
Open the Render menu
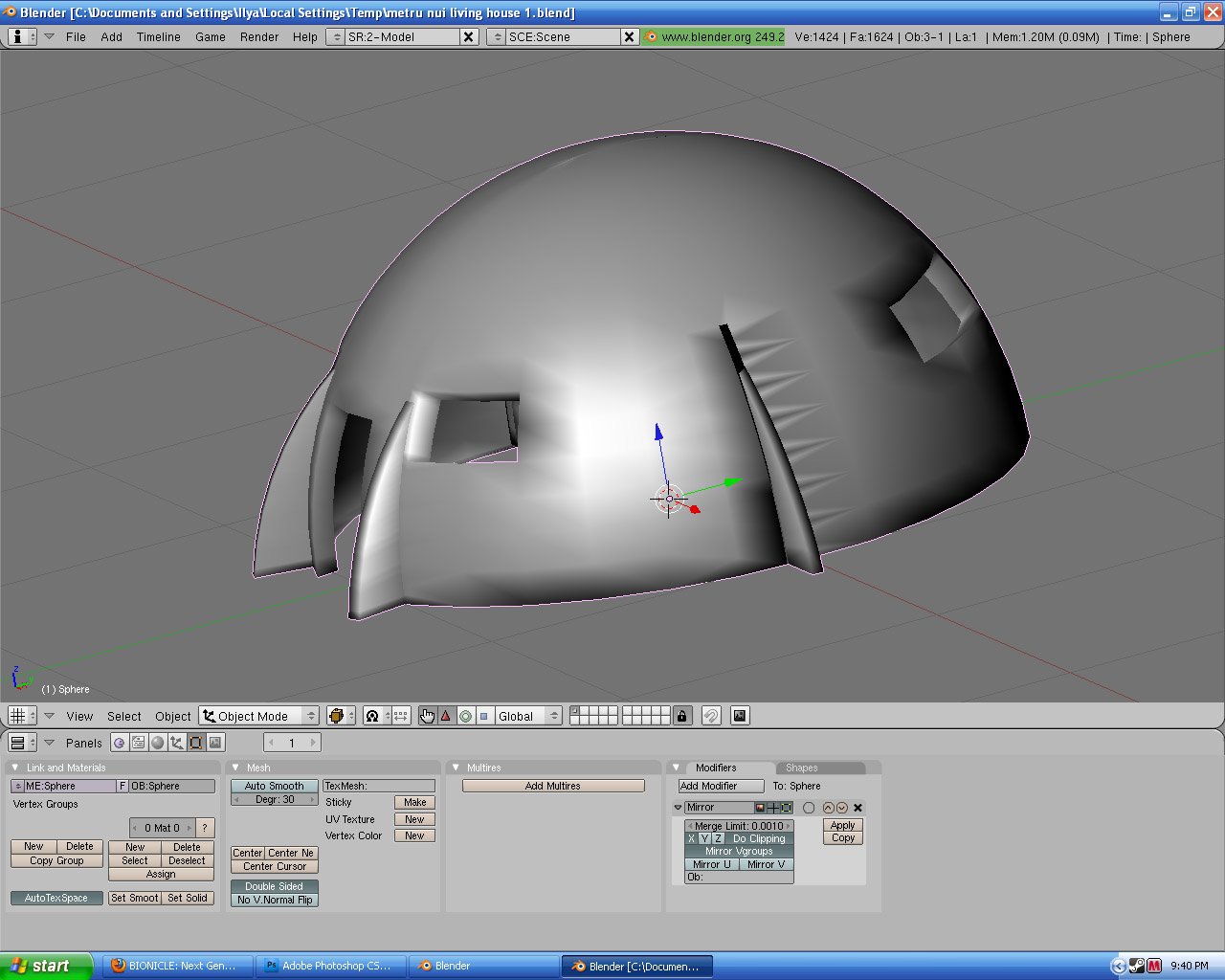click(x=259, y=37)
